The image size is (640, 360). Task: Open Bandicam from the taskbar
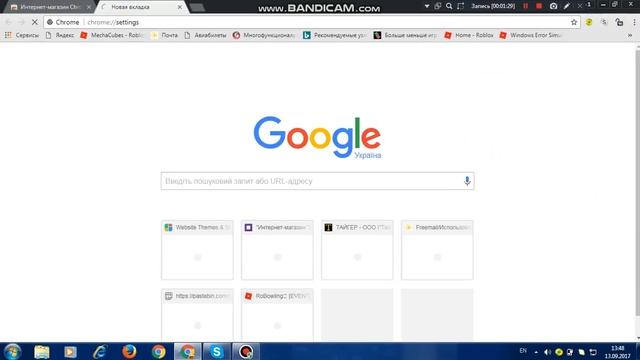(x=246, y=351)
